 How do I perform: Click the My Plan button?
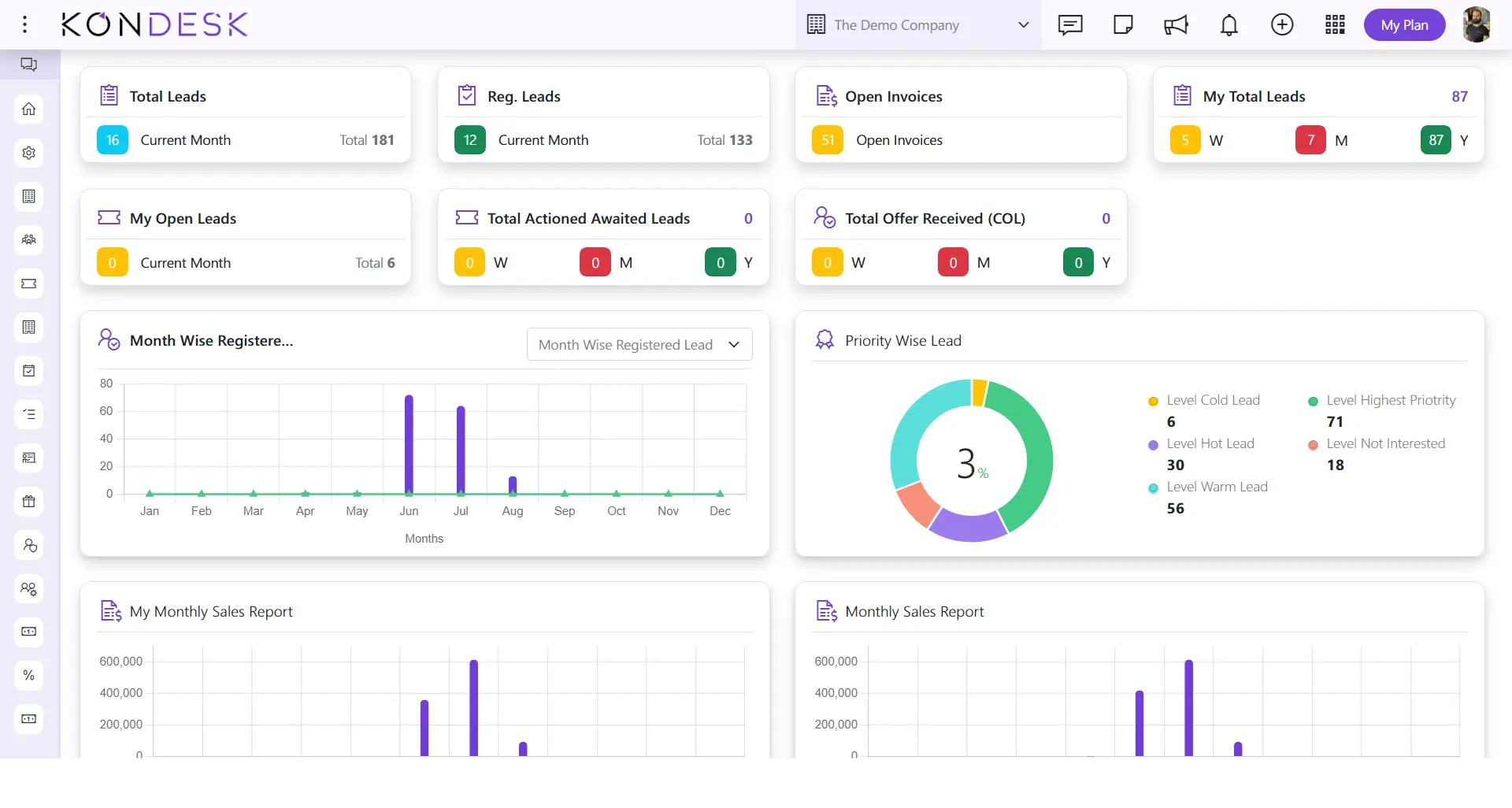click(x=1404, y=25)
